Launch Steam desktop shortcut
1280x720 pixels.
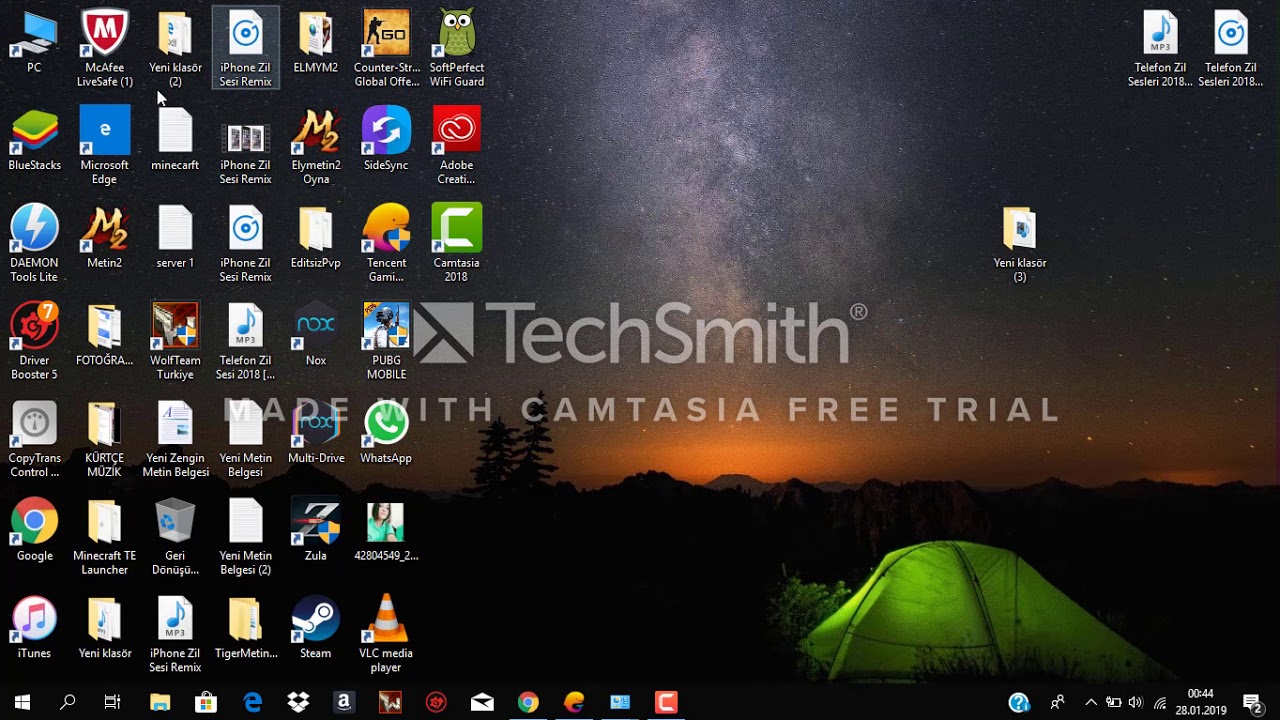pyautogui.click(x=315, y=628)
